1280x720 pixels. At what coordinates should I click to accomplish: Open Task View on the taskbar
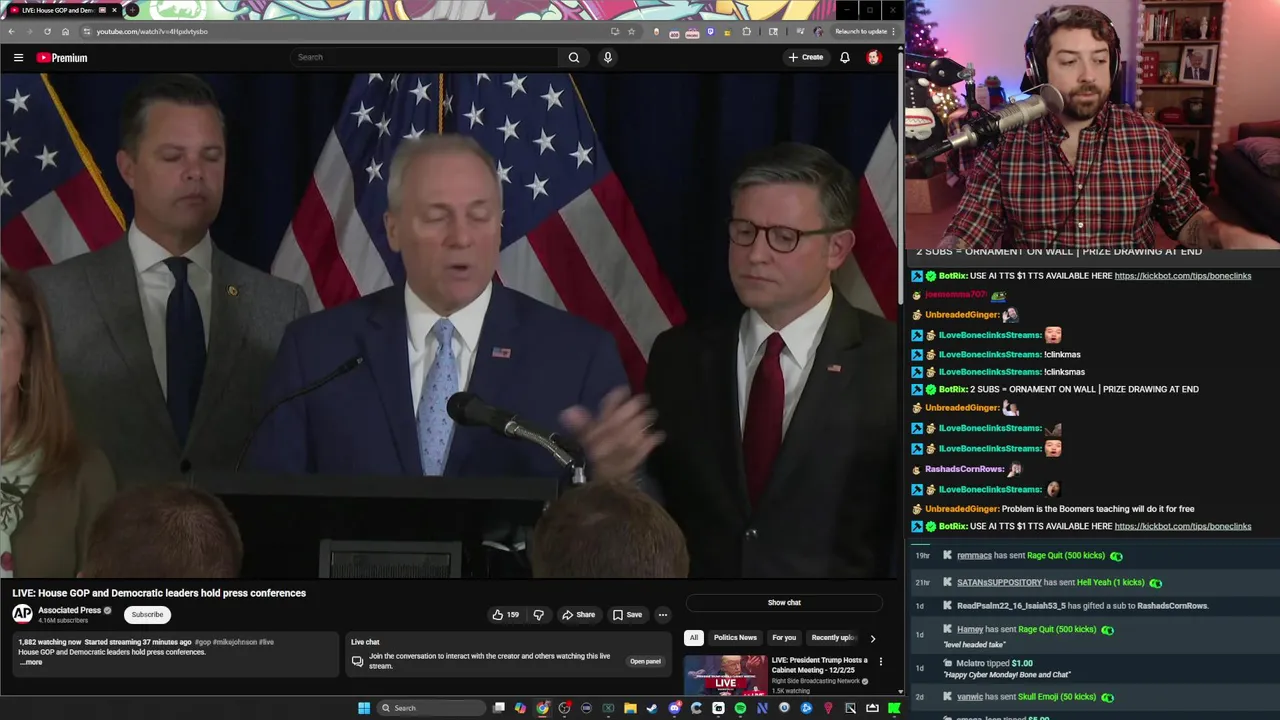click(x=499, y=708)
